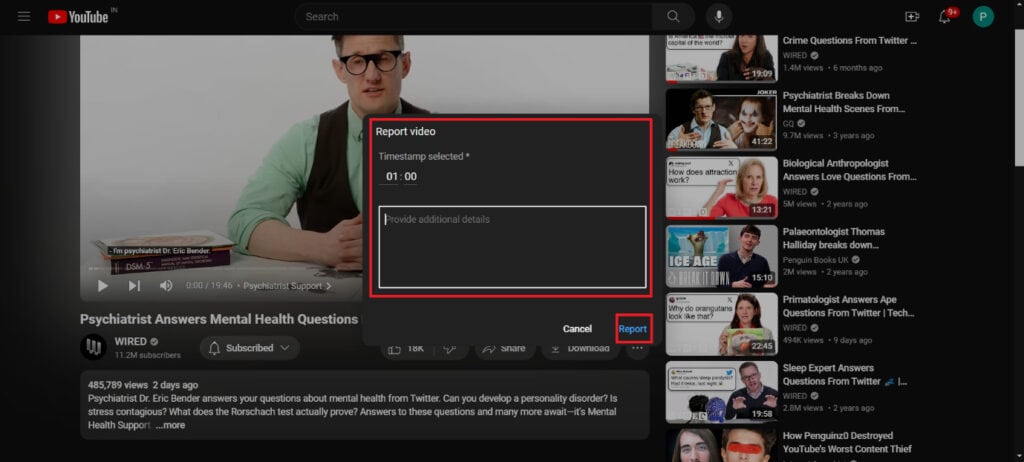Share the video
The width and height of the screenshot is (1024, 462).
click(504, 348)
